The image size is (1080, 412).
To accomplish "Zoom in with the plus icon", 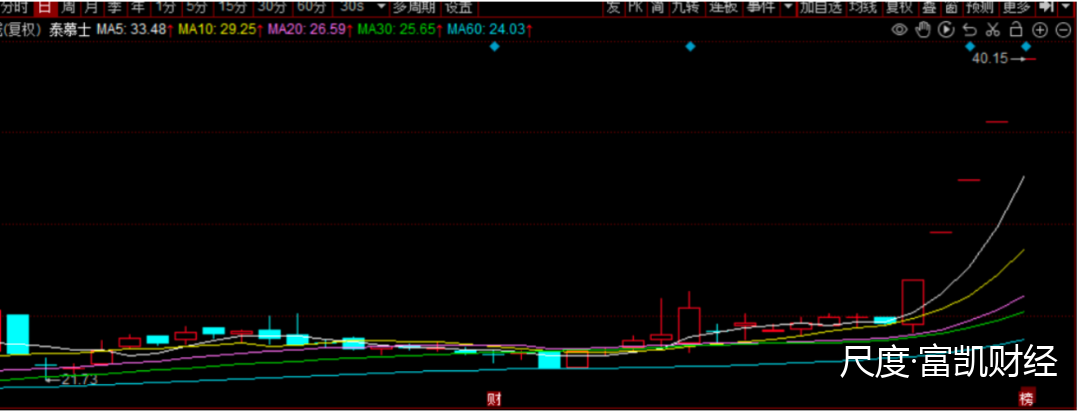I will (1040, 29).
